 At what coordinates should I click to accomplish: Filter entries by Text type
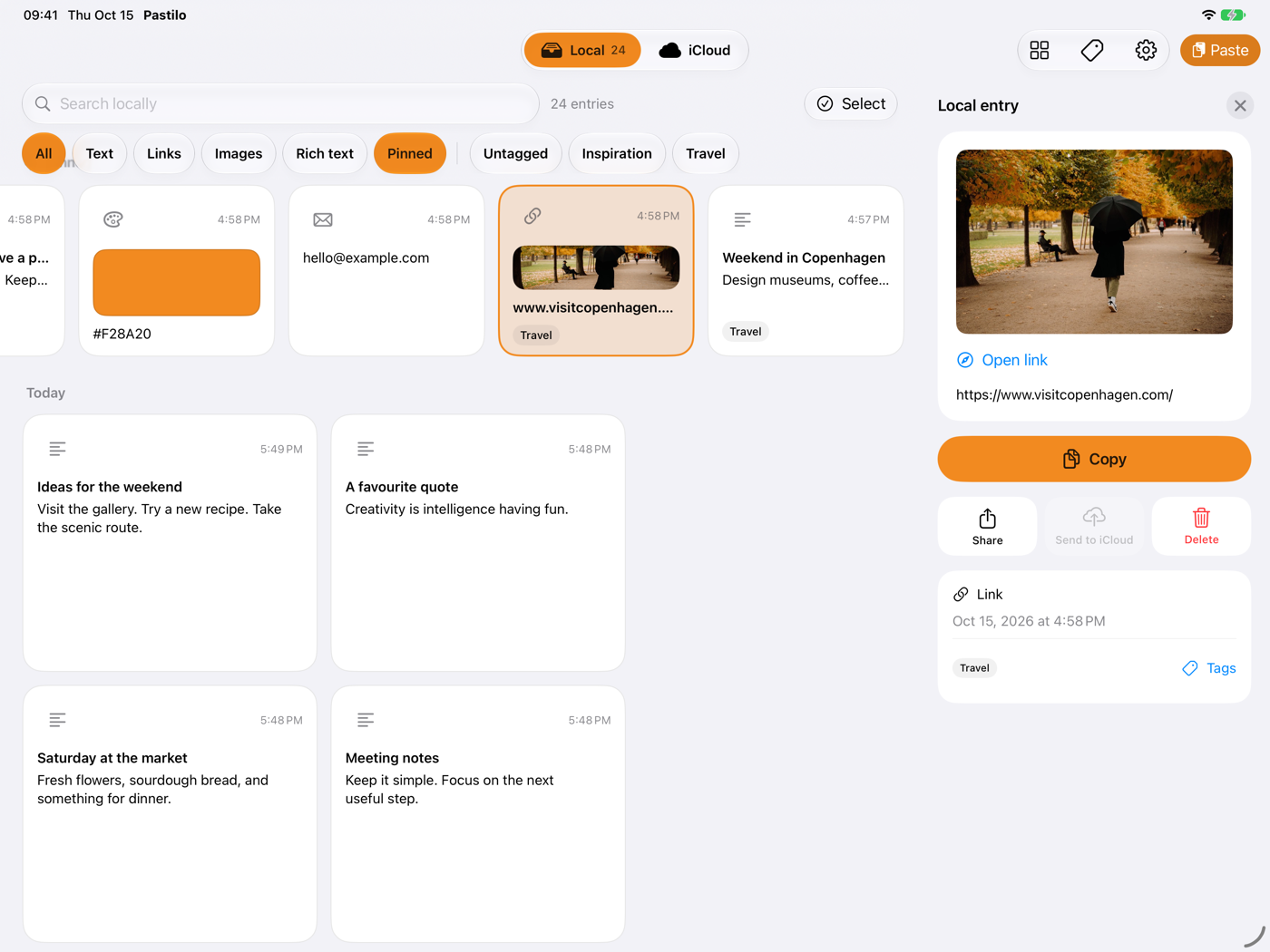[x=100, y=154]
